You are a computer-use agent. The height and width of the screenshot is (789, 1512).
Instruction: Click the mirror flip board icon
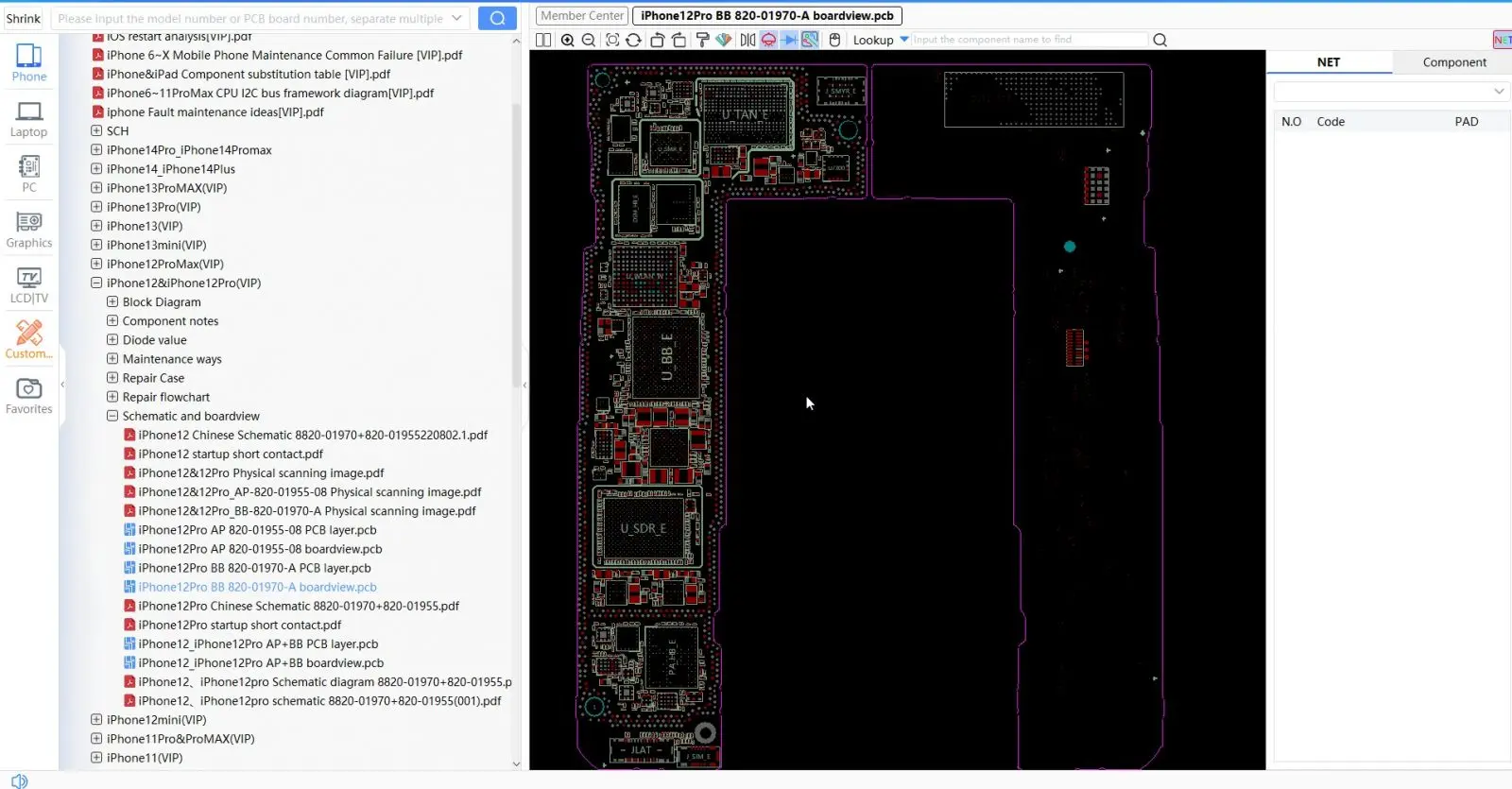pyautogui.click(x=747, y=40)
